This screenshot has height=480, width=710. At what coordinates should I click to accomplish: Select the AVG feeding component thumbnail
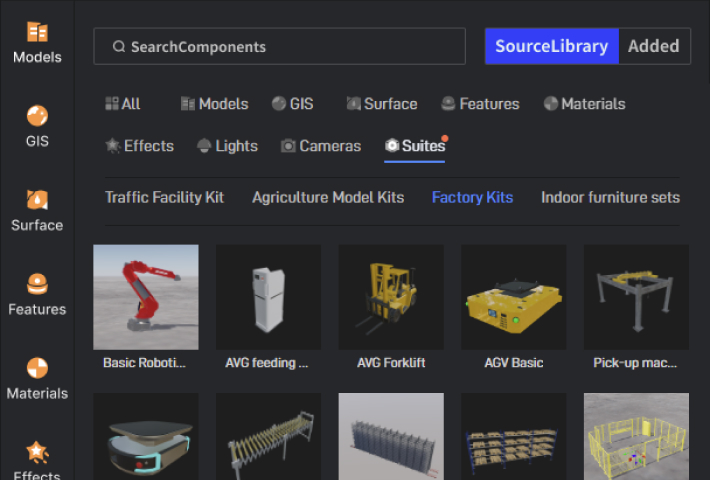(269, 297)
